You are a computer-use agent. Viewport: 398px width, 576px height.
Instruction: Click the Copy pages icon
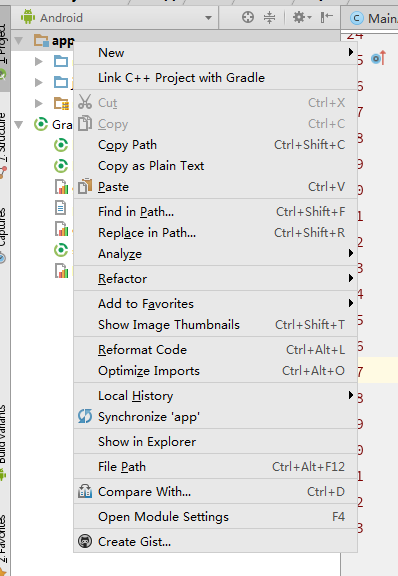tap(85, 123)
